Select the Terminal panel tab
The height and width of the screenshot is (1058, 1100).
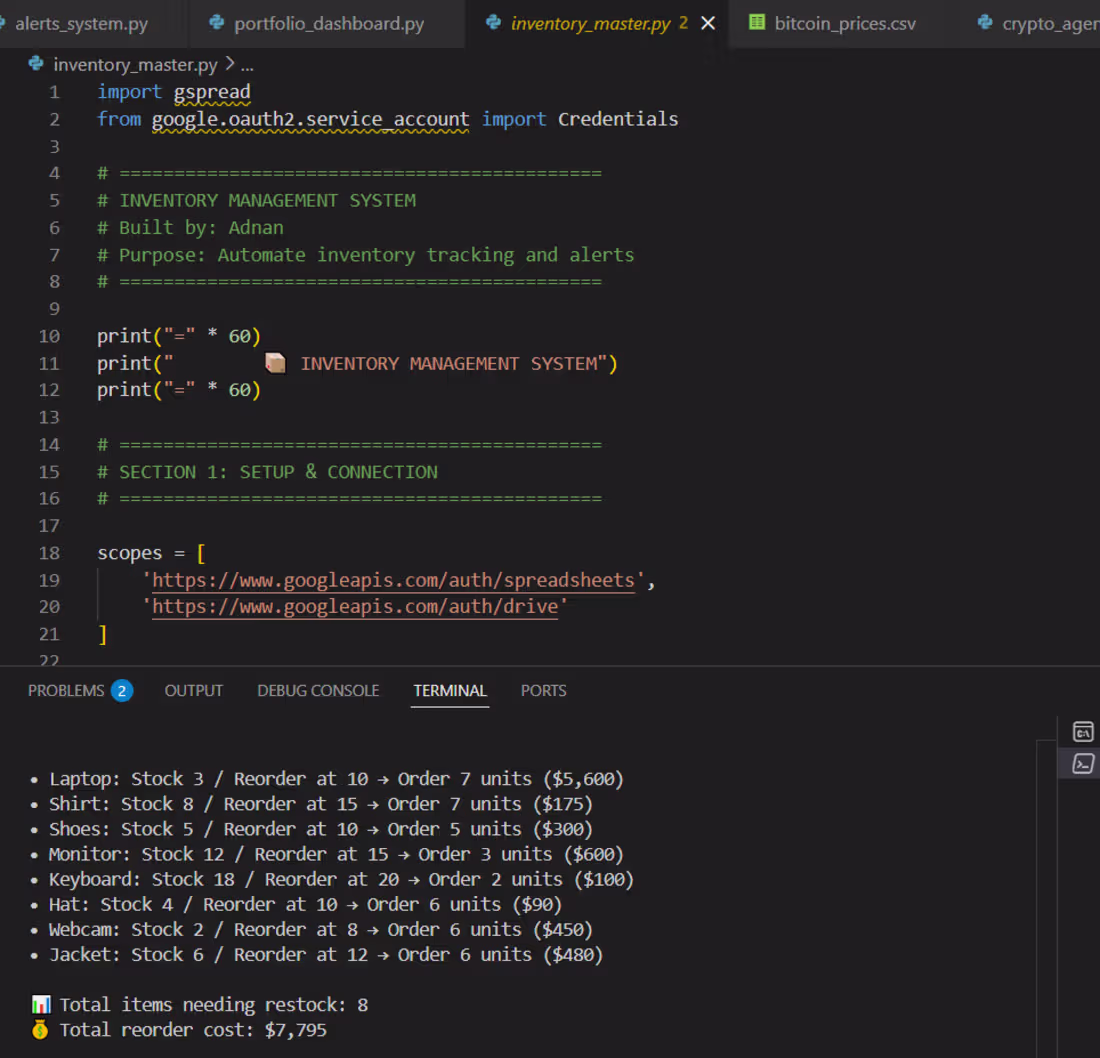[450, 690]
